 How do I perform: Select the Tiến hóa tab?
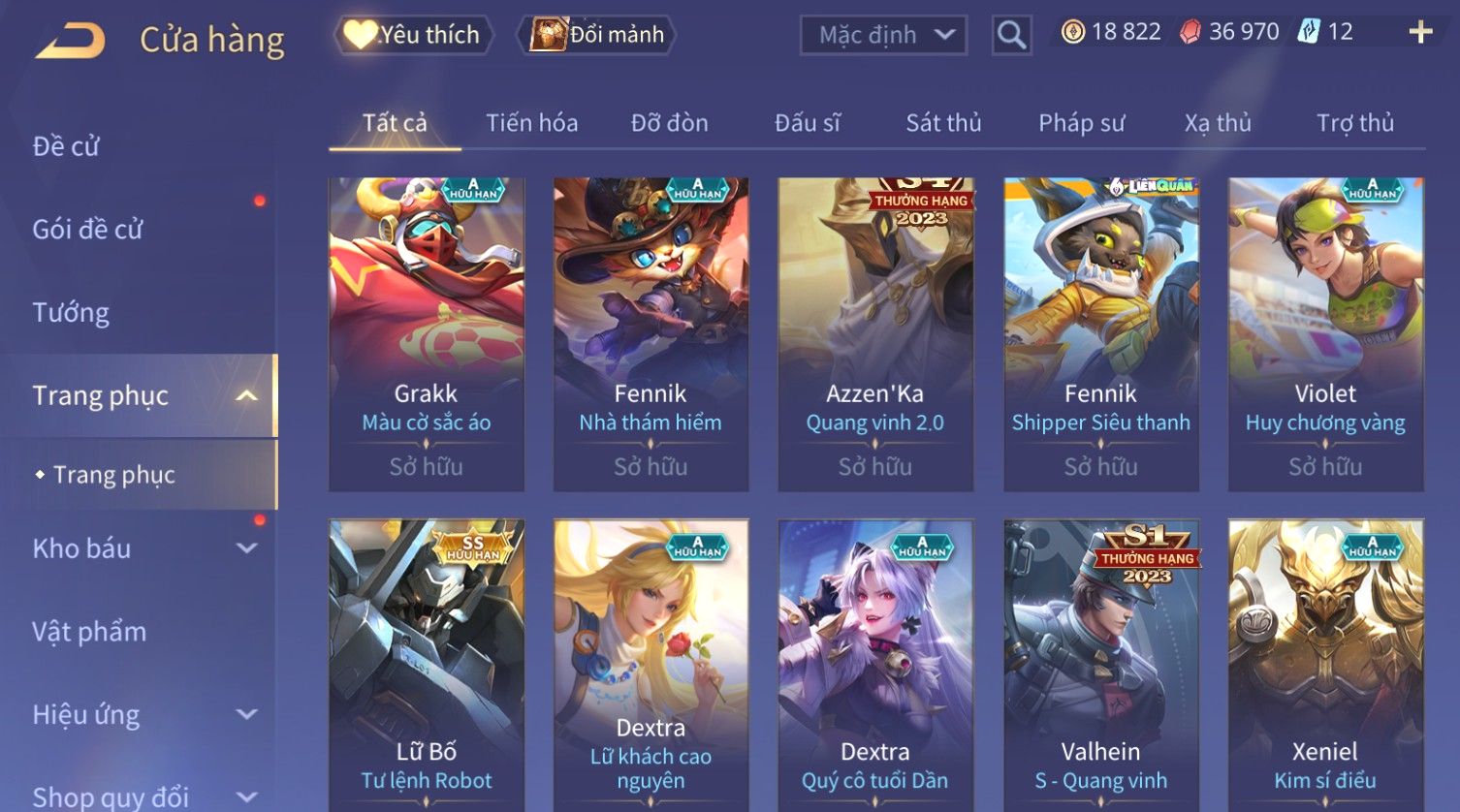(531, 123)
